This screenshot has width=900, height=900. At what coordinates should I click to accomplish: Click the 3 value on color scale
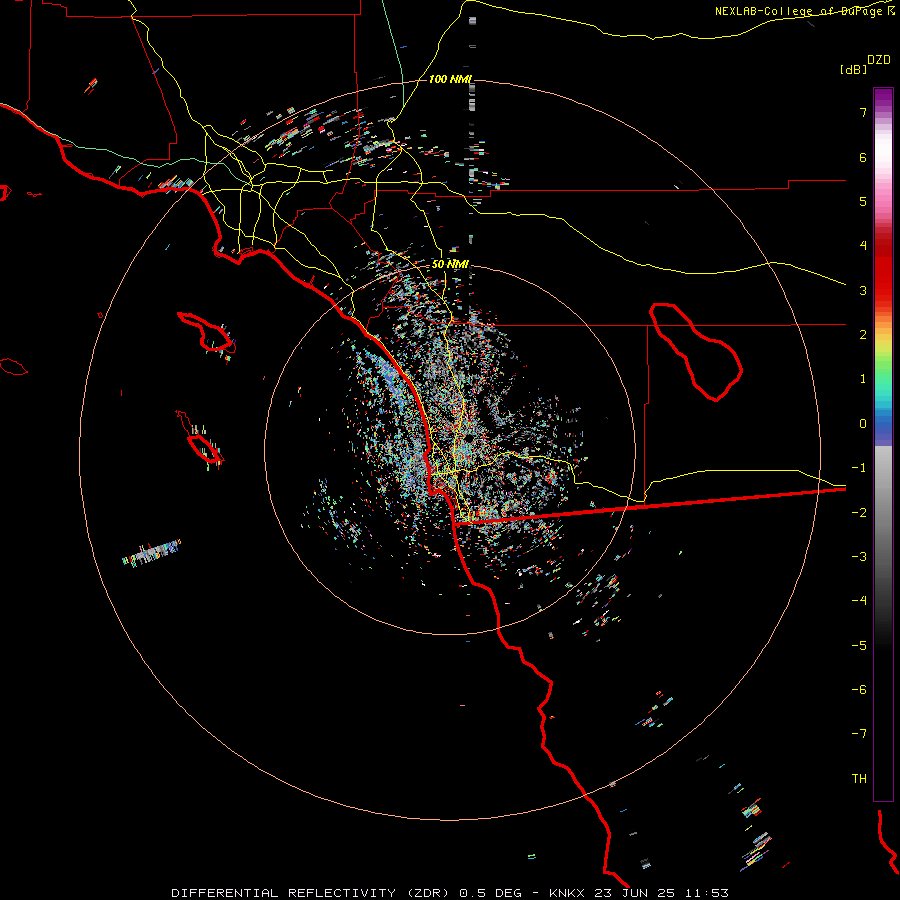[863, 290]
